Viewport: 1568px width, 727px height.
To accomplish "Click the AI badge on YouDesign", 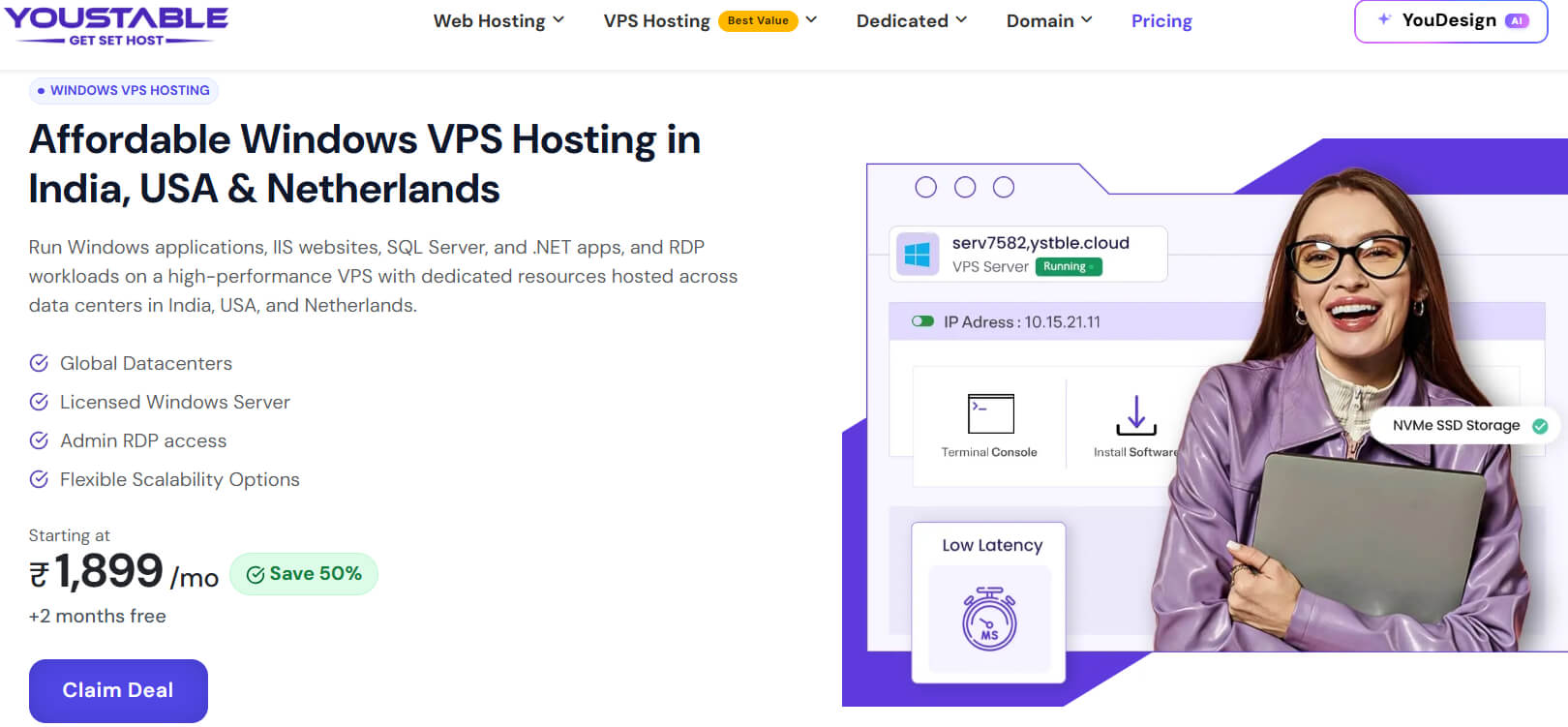I will [1517, 20].
